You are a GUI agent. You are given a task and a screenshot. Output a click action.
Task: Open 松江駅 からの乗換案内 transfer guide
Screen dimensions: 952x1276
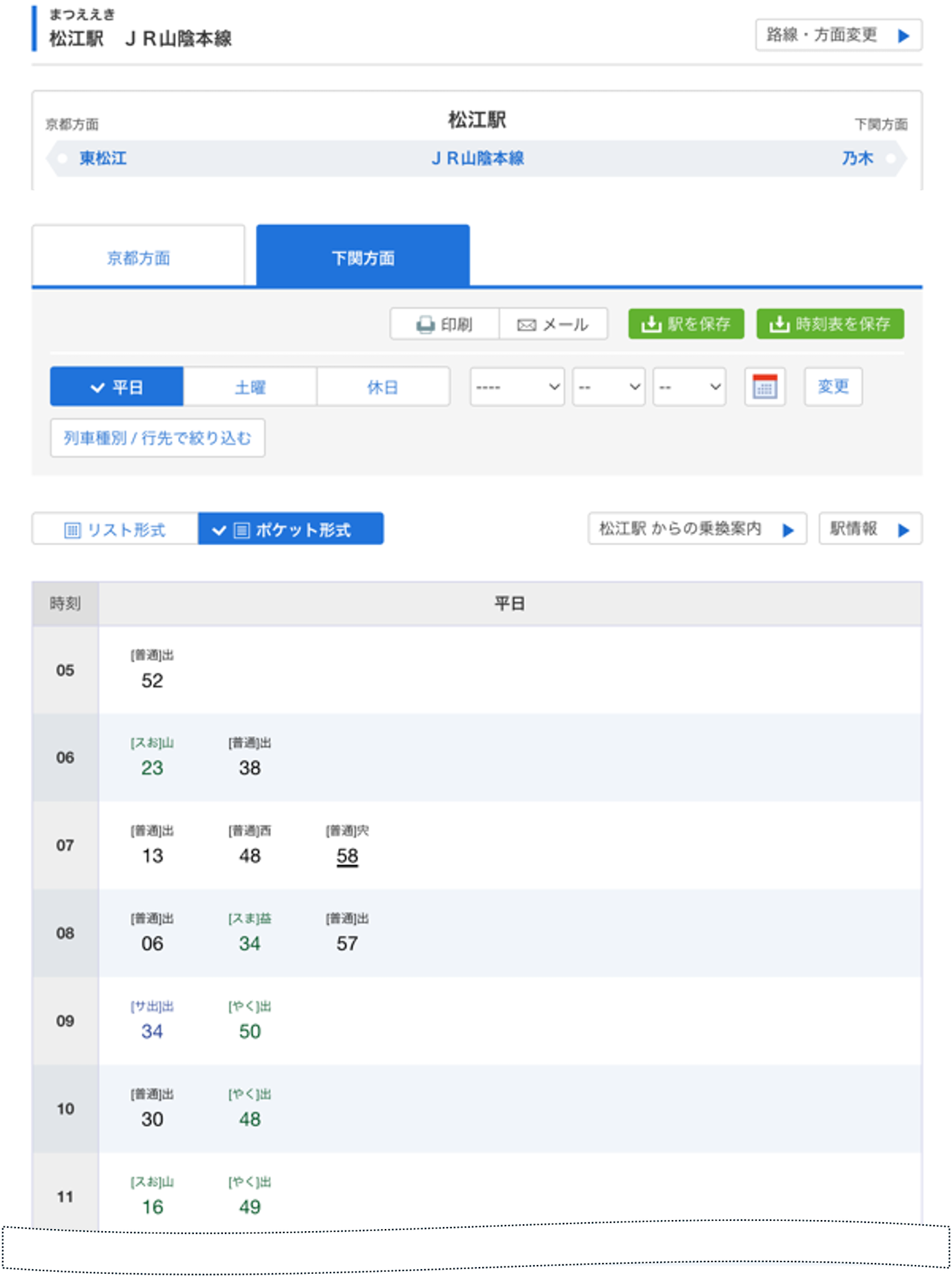pos(697,529)
